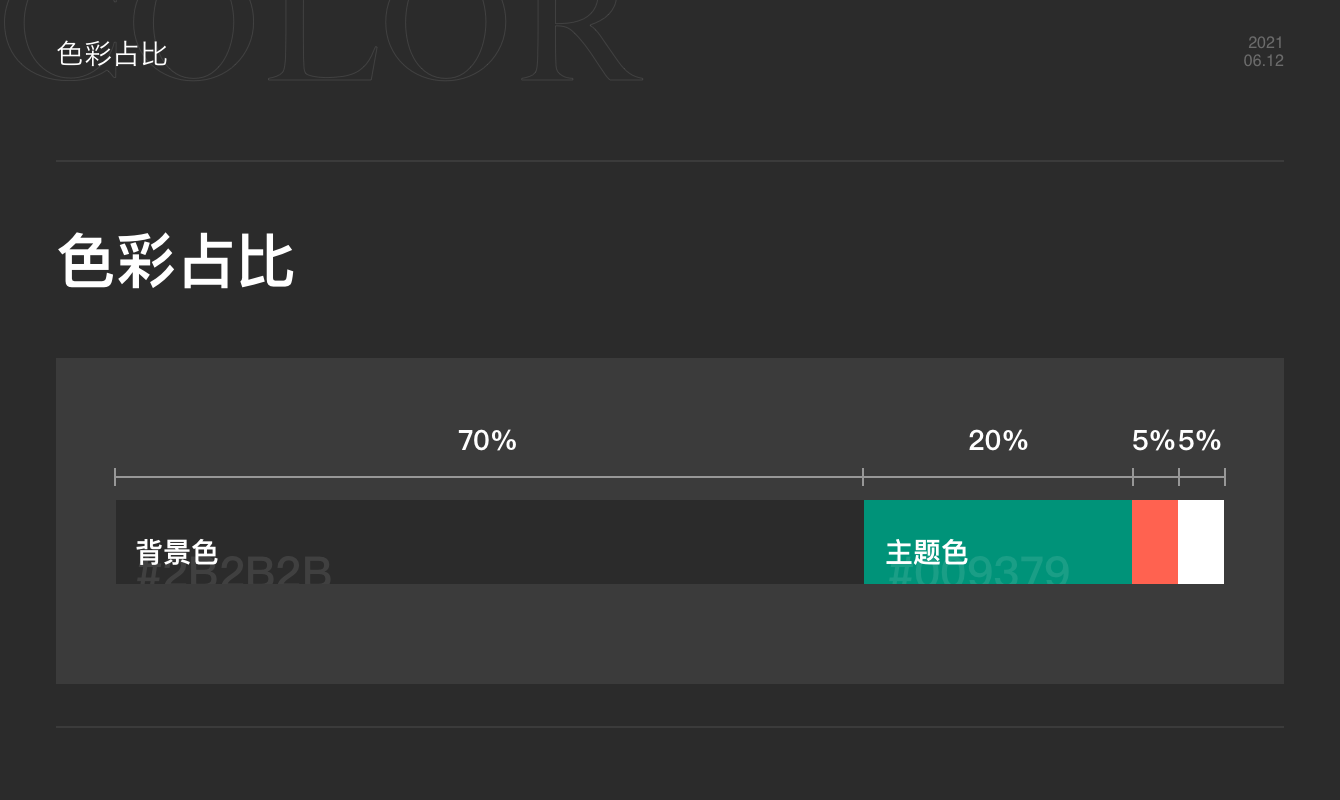Click the "5%" label above the white swatch
Viewport: 1340px width, 800px height.
point(1200,440)
